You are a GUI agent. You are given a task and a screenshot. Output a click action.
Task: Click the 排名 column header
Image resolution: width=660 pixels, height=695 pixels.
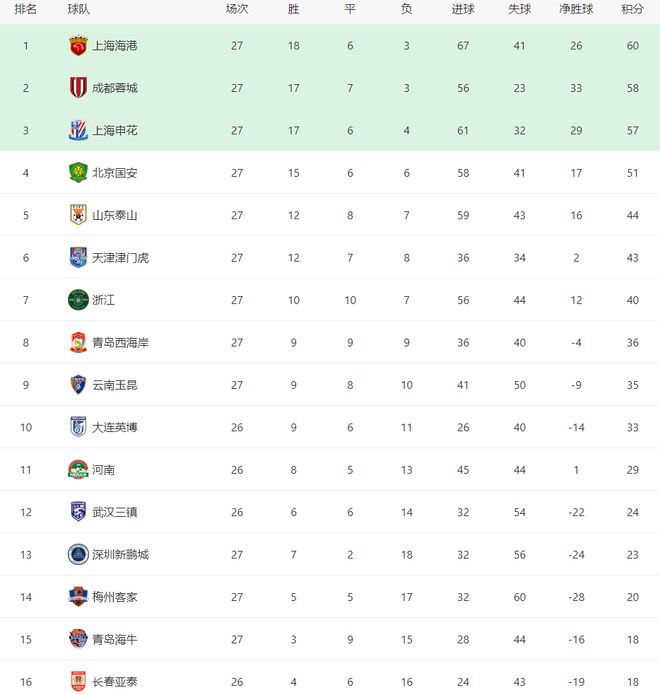point(26,9)
